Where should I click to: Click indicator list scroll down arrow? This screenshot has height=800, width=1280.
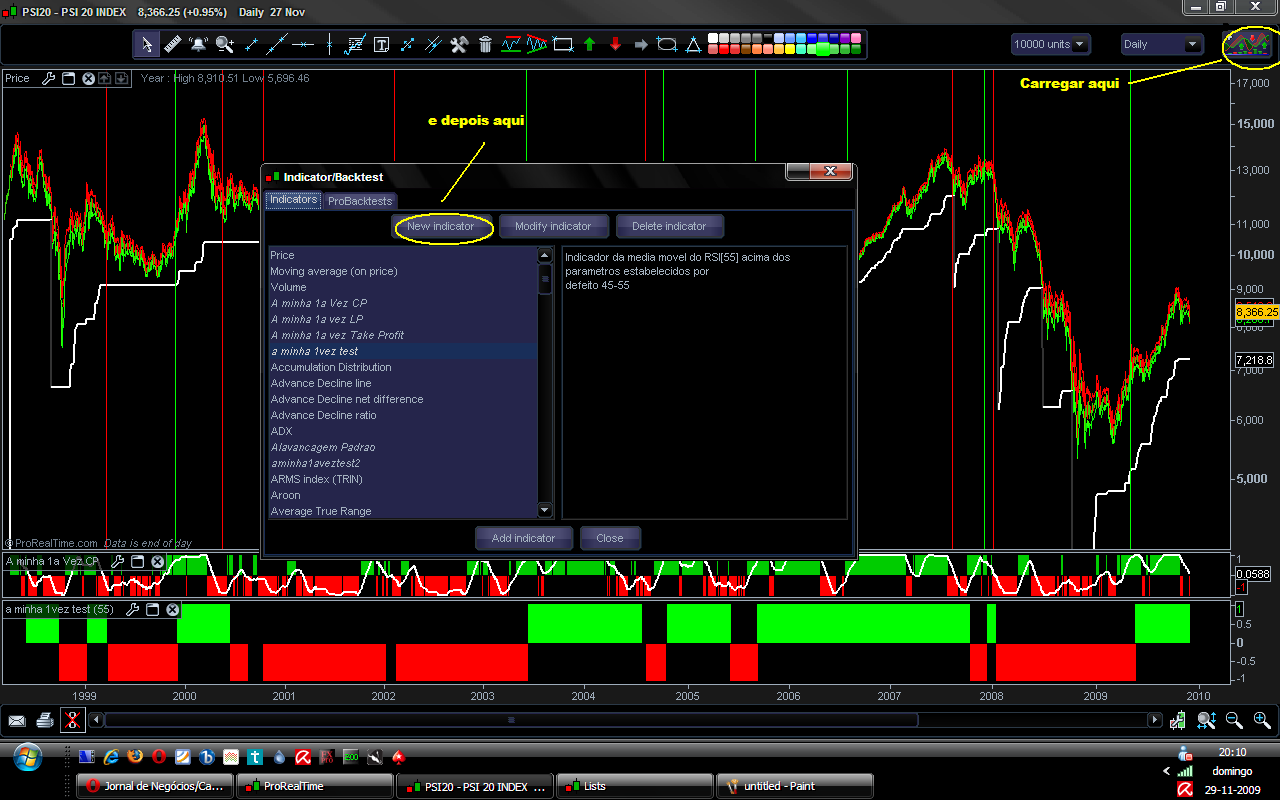(545, 510)
